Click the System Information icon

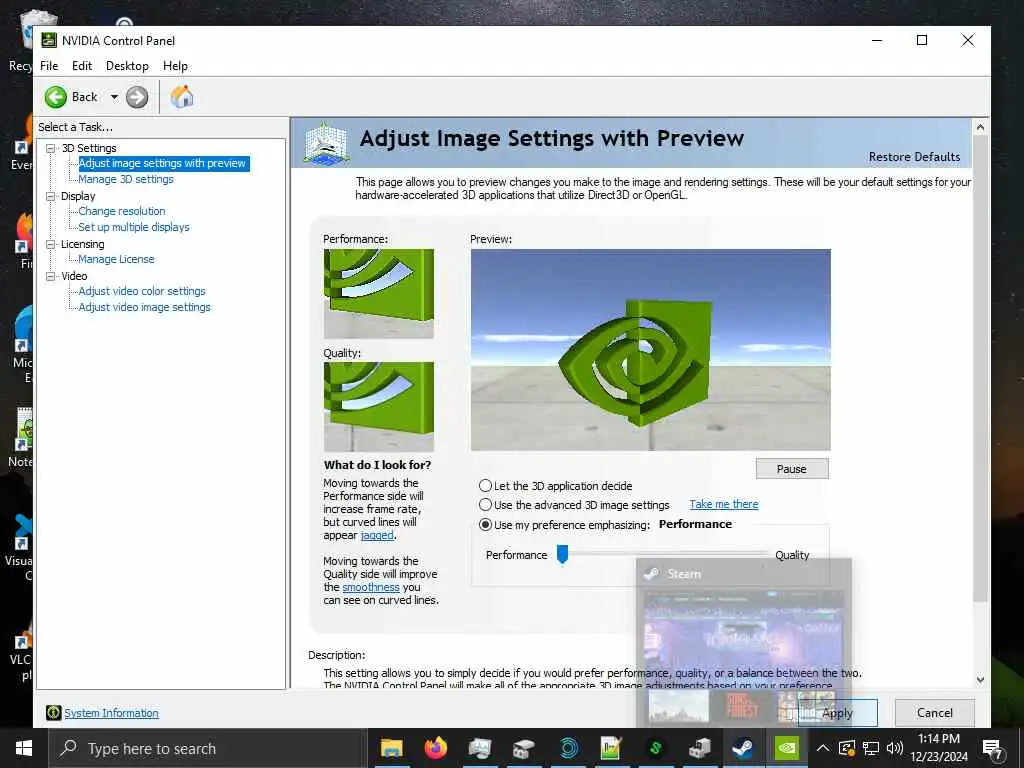click(54, 712)
